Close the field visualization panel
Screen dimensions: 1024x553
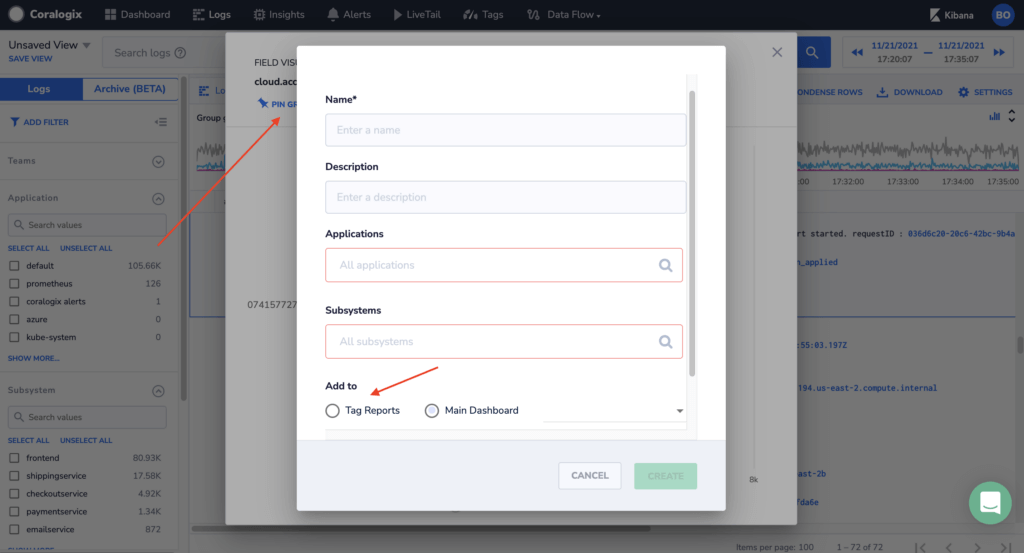pyautogui.click(x=776, y=52)
